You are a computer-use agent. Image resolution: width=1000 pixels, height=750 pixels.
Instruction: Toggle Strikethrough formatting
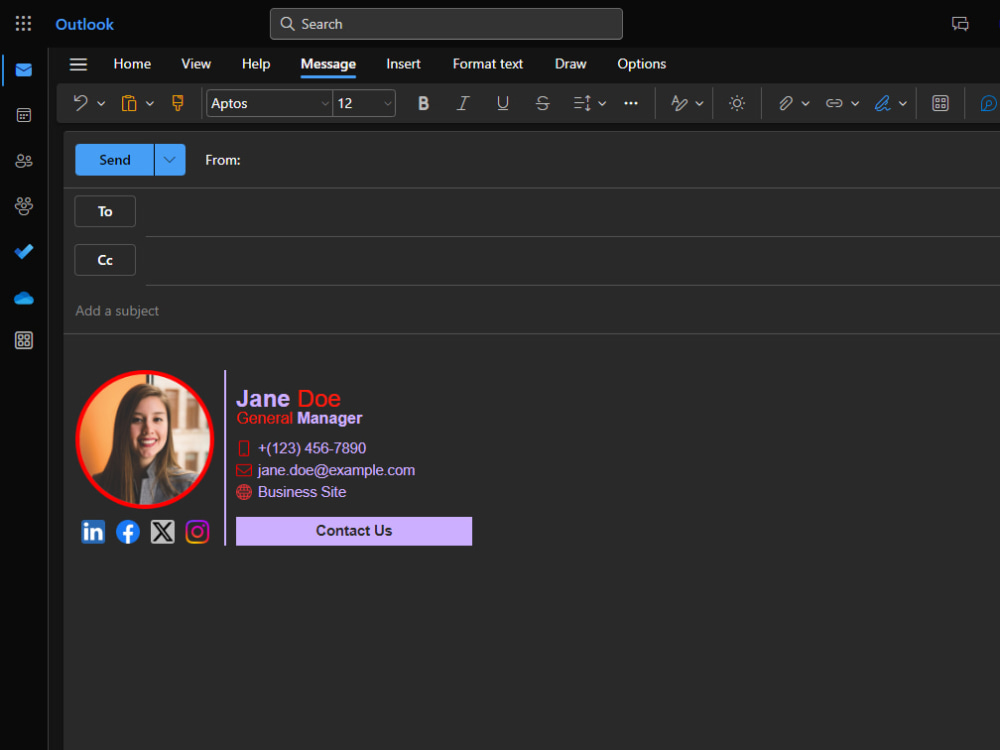542,103
